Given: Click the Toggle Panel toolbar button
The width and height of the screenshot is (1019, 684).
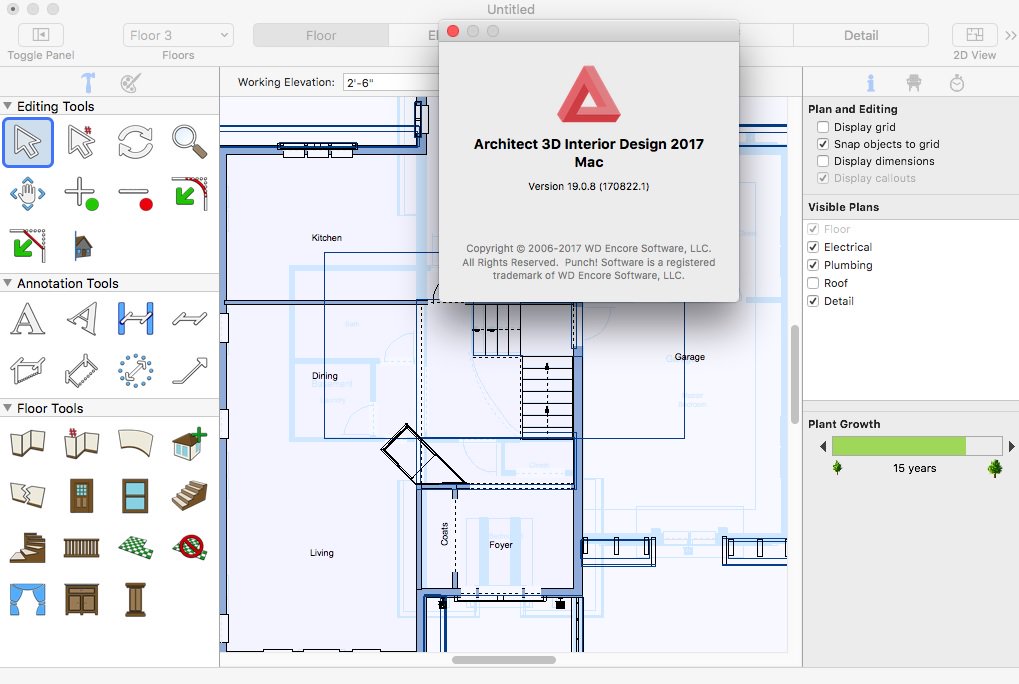Looking at the screenshot, I should tap(40, 35).
